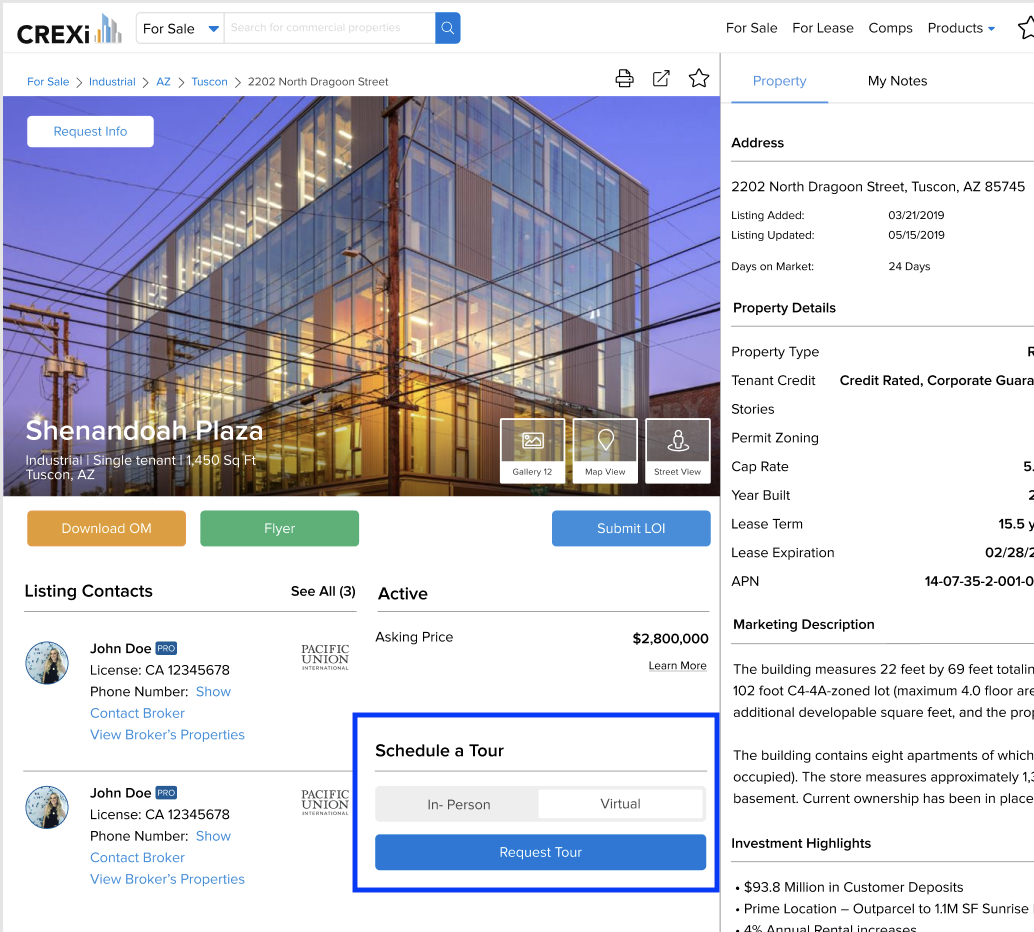Select the Virtual tour option
Image resolution: width=1034 pixels, height=932 pixels.
coord(620,804)
